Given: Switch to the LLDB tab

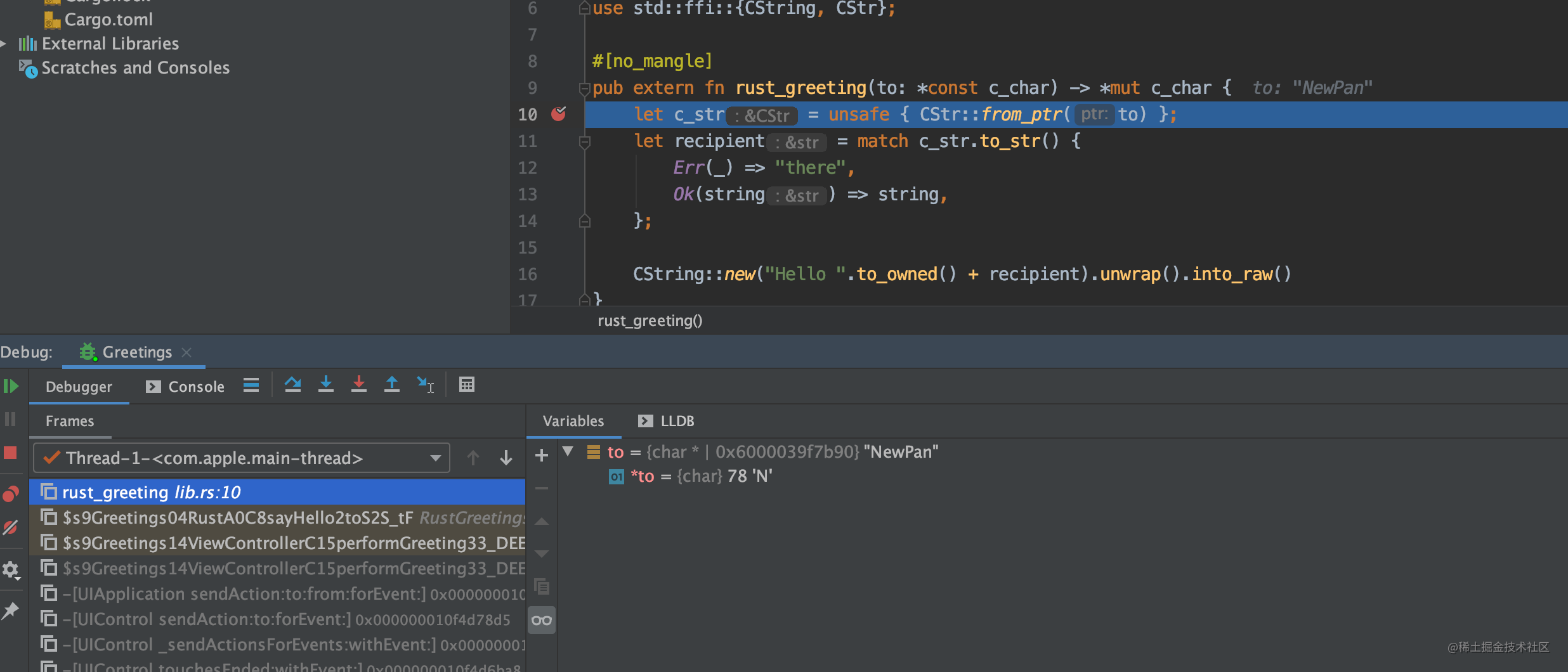Looking at the screenshot, I should [666, 422].
